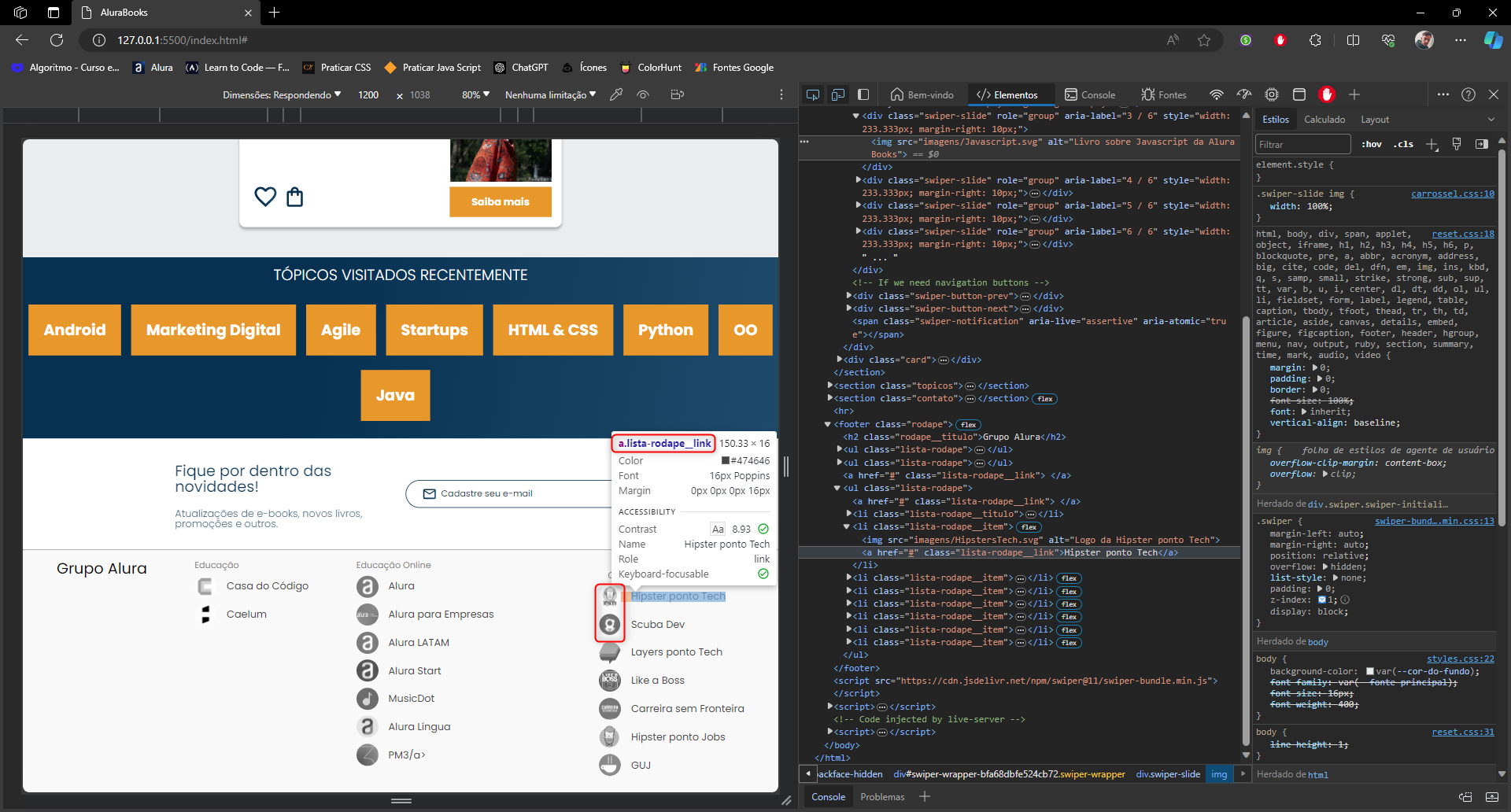
Task: Collapse the footer class="rodape" node
Action: tap(828, 424)
